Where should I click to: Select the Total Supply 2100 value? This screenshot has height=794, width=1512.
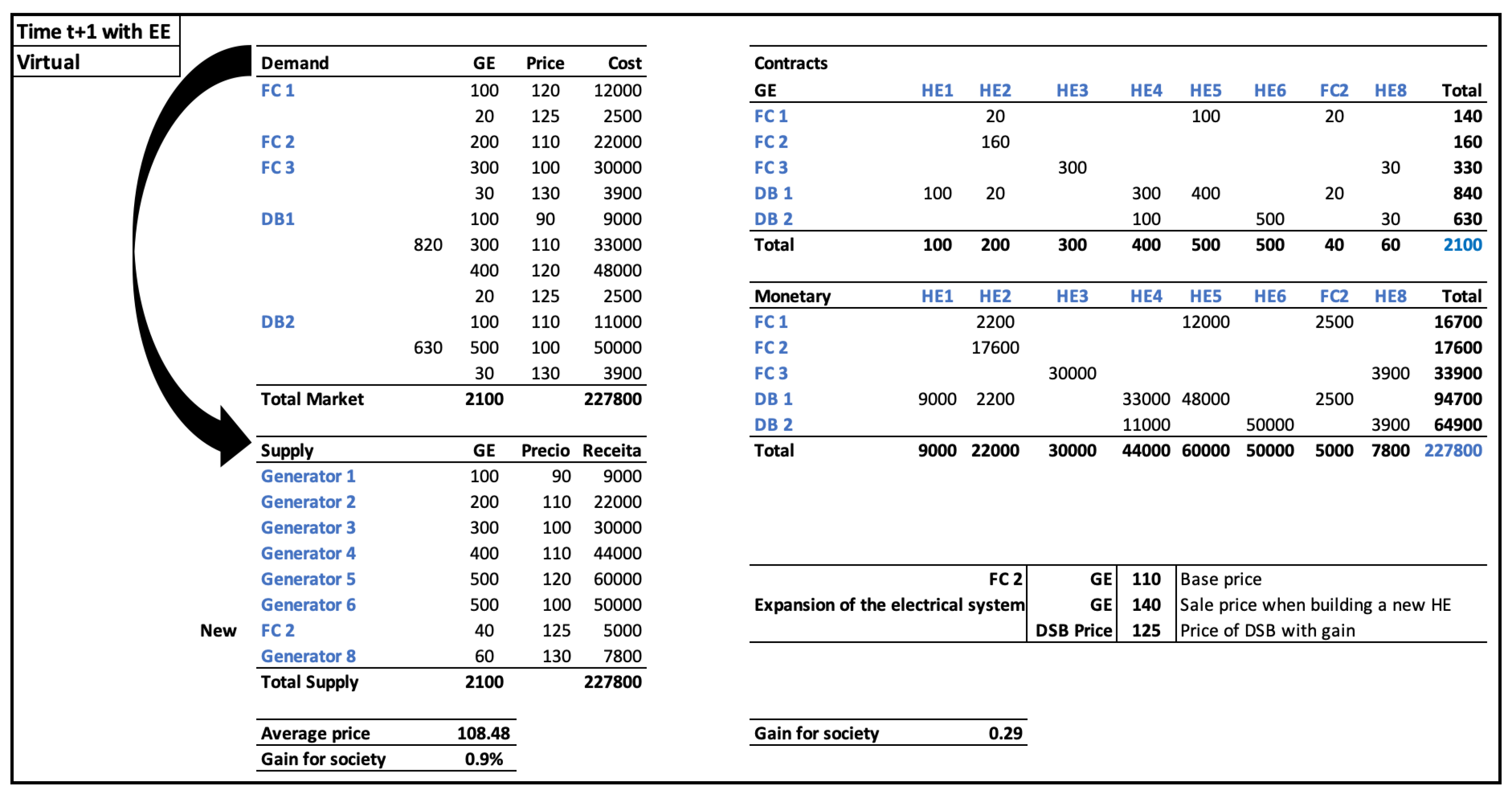click(x=484, y=682)
